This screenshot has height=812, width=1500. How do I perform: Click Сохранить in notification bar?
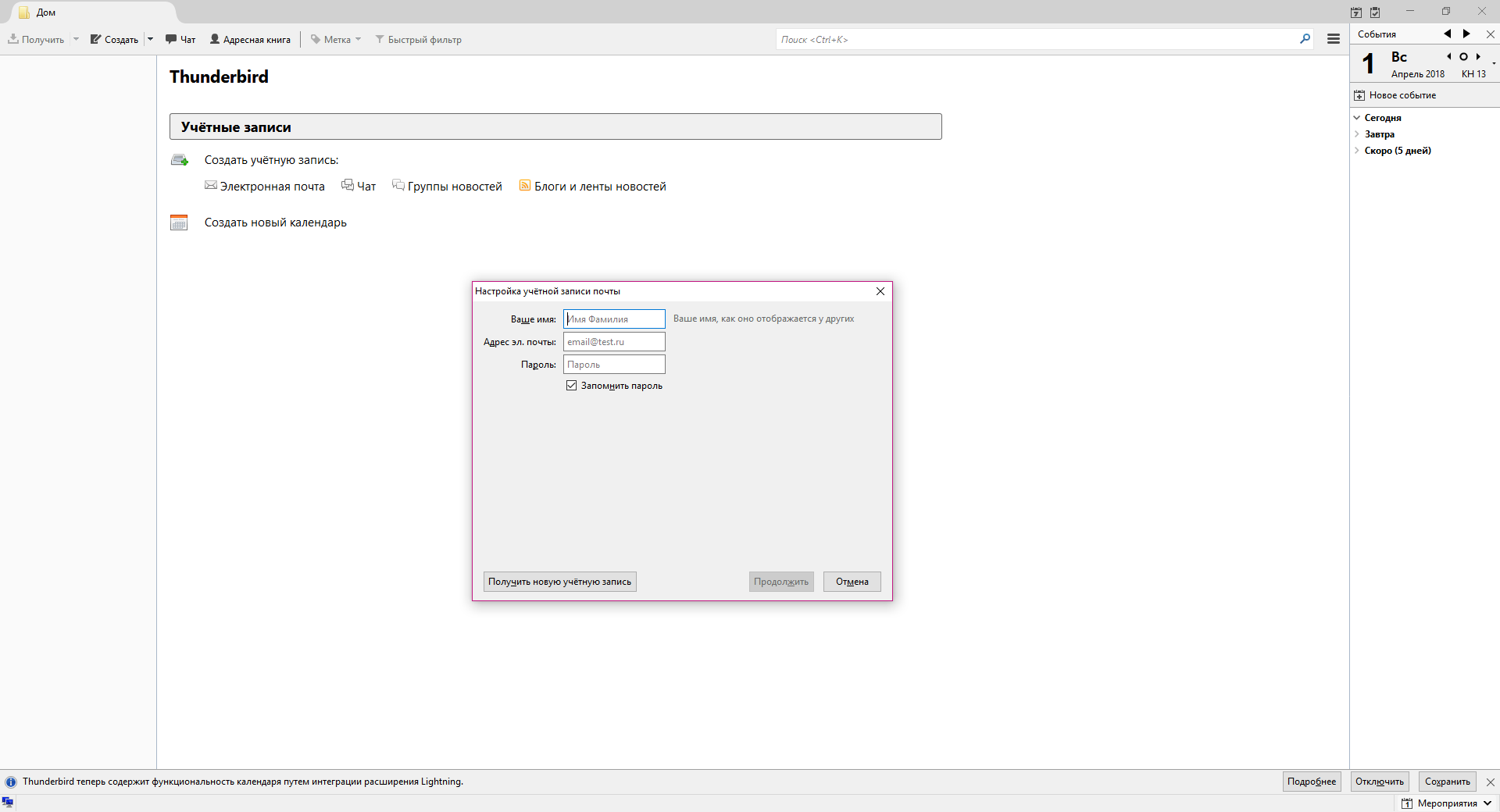1447,782
